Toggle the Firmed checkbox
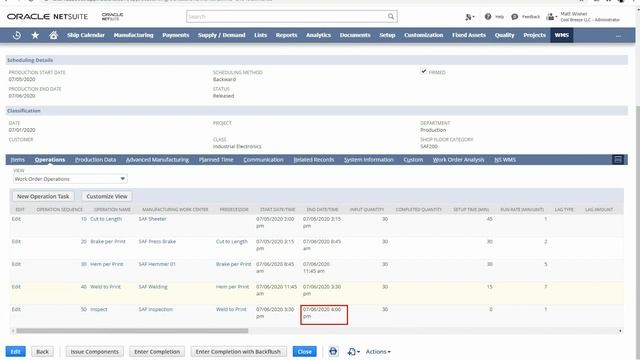Screen dimensions: 640x360 tap(424, 71)
